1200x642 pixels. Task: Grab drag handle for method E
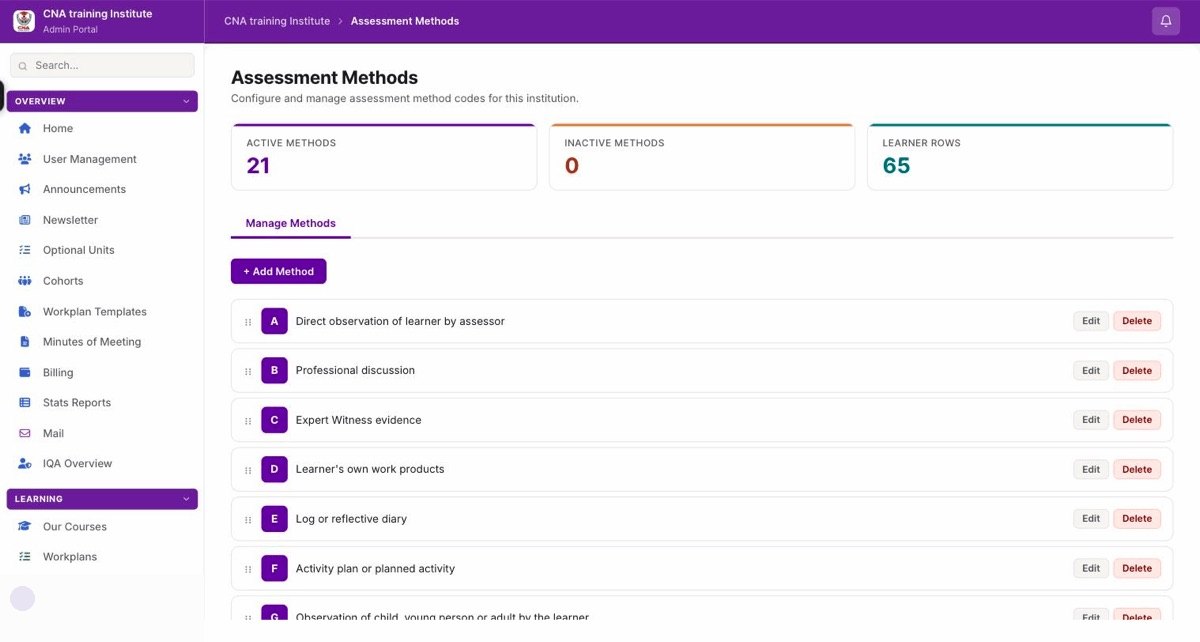pyautogui.click(x=248, y=520)
